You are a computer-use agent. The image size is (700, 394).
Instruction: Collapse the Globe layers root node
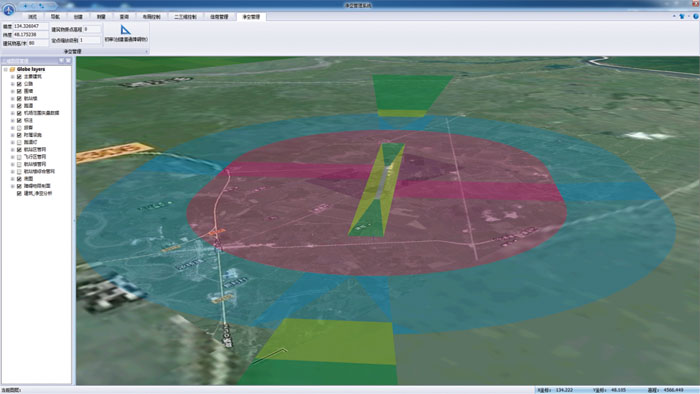tap(5, 69)
